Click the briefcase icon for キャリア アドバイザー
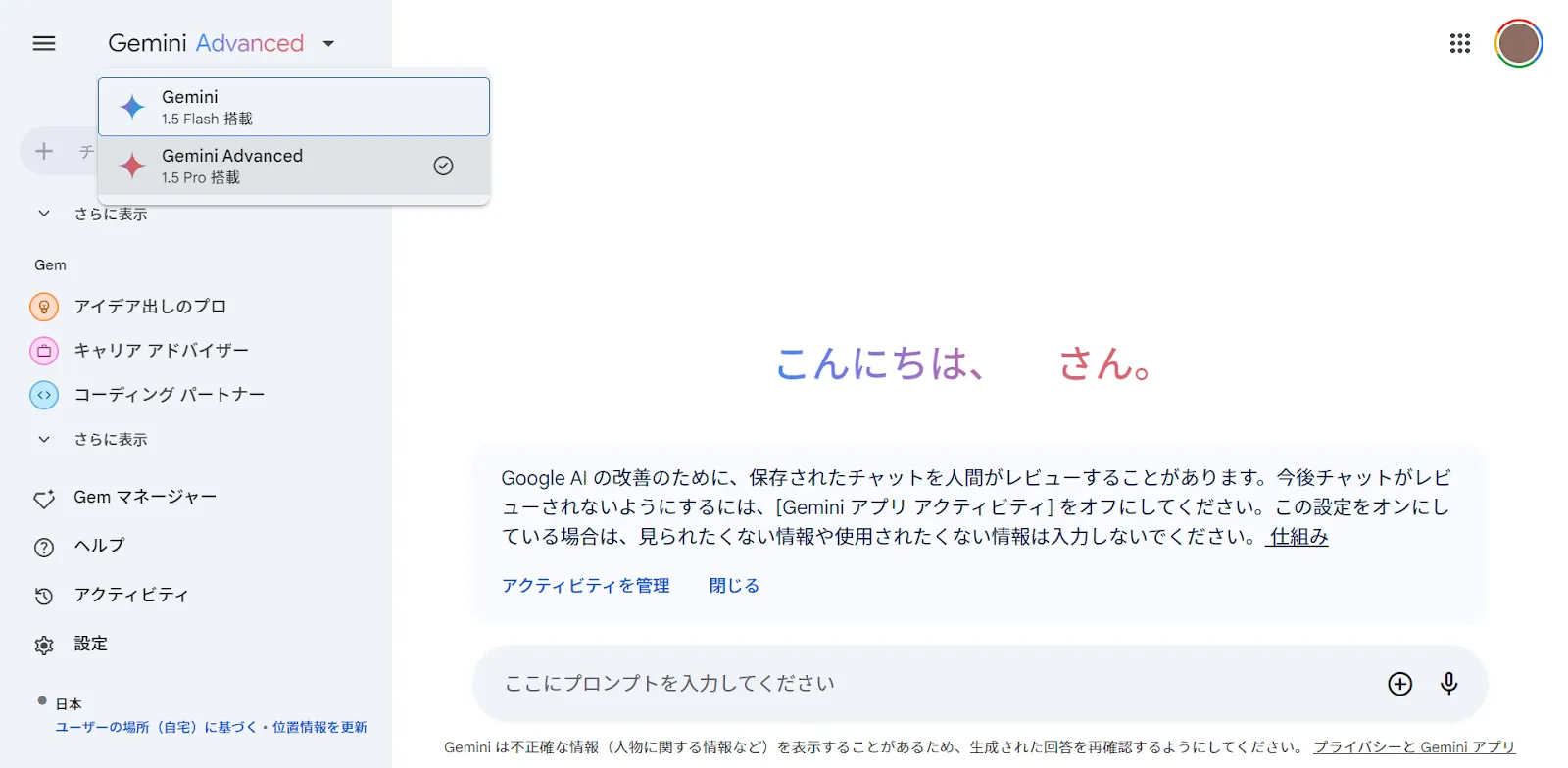The image size is (1568, 768). (x=44, y=351)
